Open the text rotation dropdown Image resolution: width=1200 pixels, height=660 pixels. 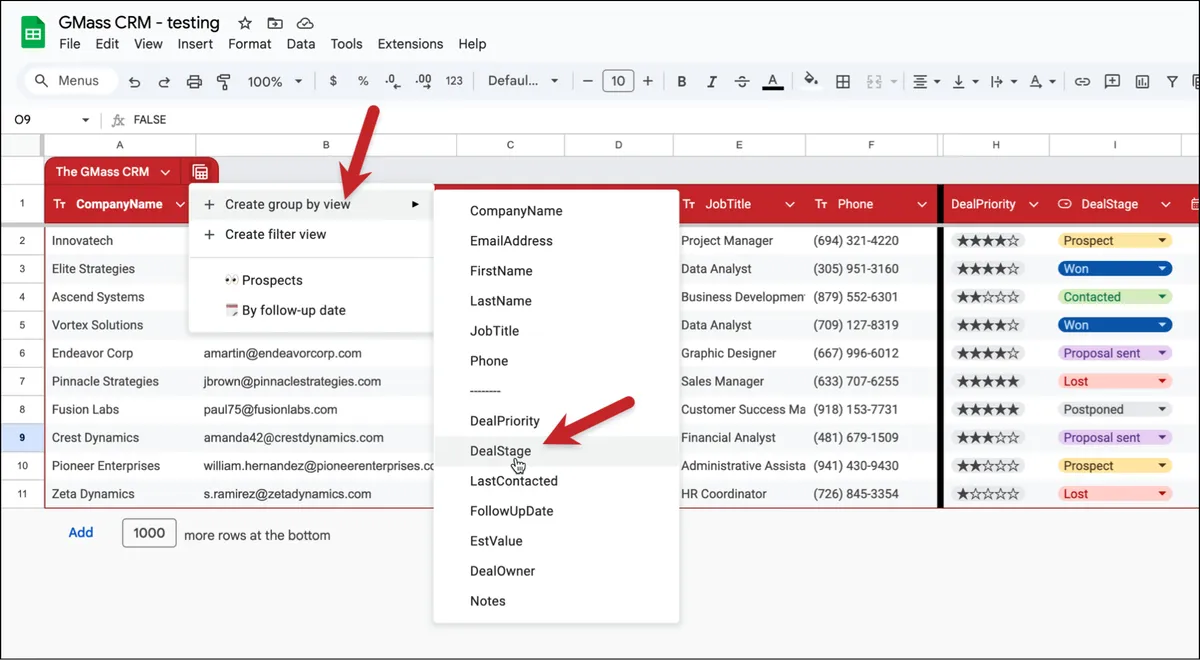point(1042,82)
